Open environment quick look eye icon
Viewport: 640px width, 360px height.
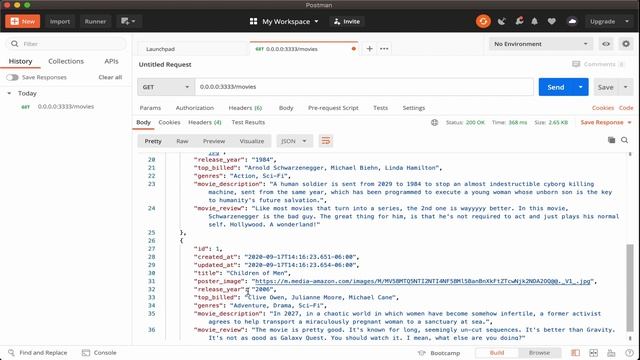point(606,44)
